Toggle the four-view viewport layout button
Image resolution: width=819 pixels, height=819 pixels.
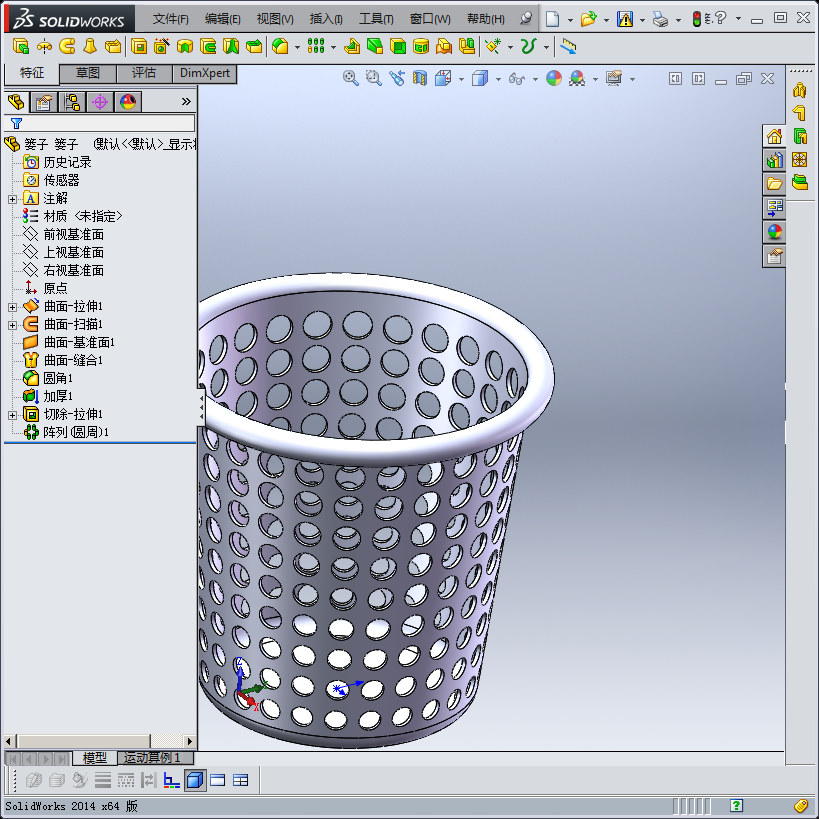click(241, 780)
